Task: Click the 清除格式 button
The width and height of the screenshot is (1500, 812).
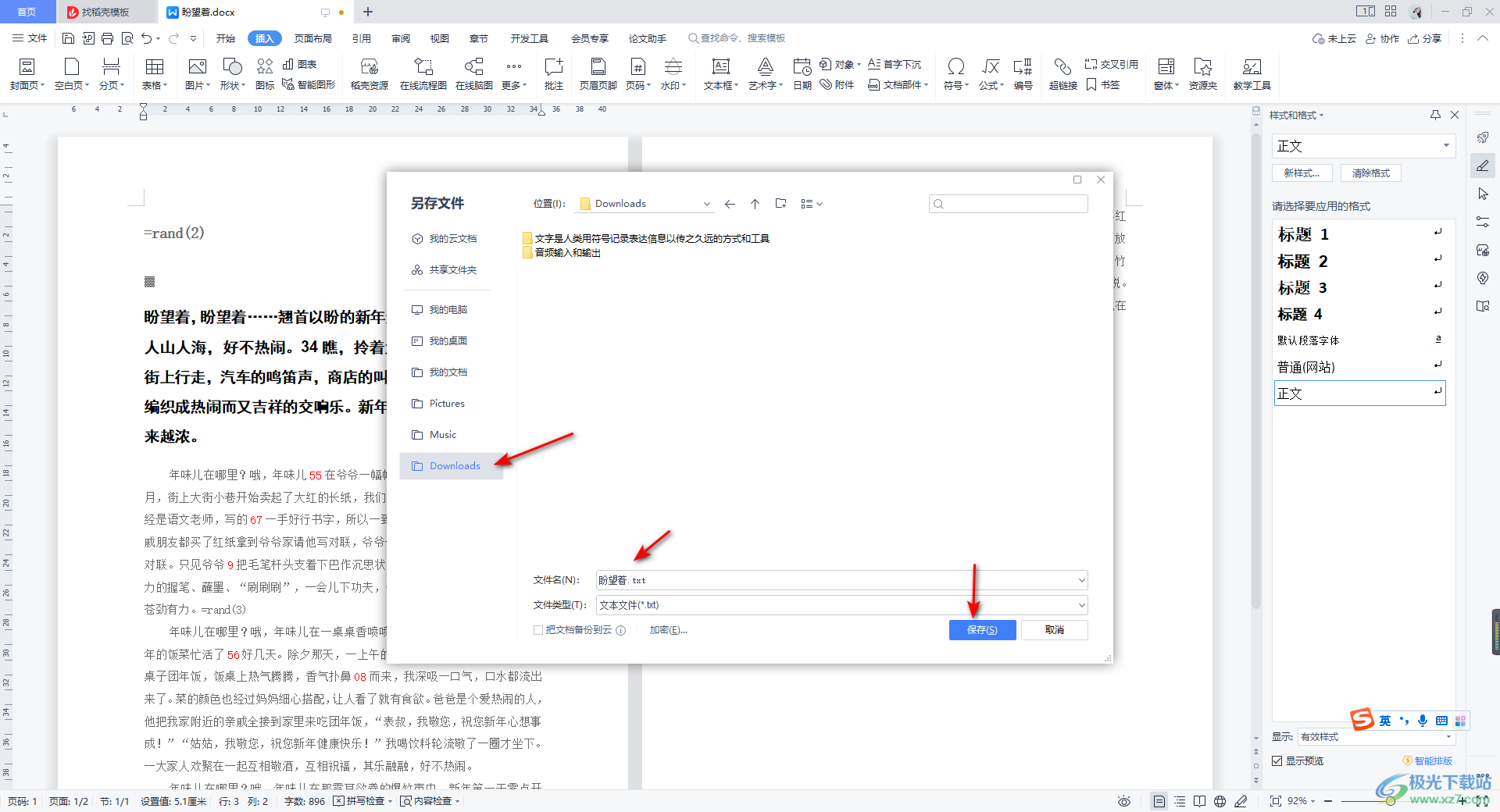Action: [x=1371, y=173]
